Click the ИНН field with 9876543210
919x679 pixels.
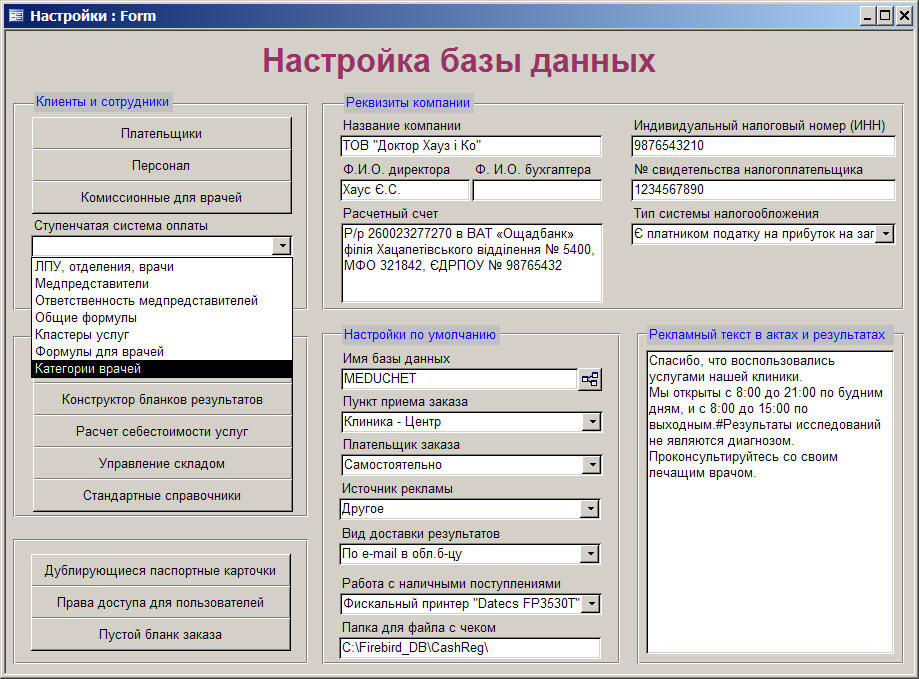coord(763,146)
